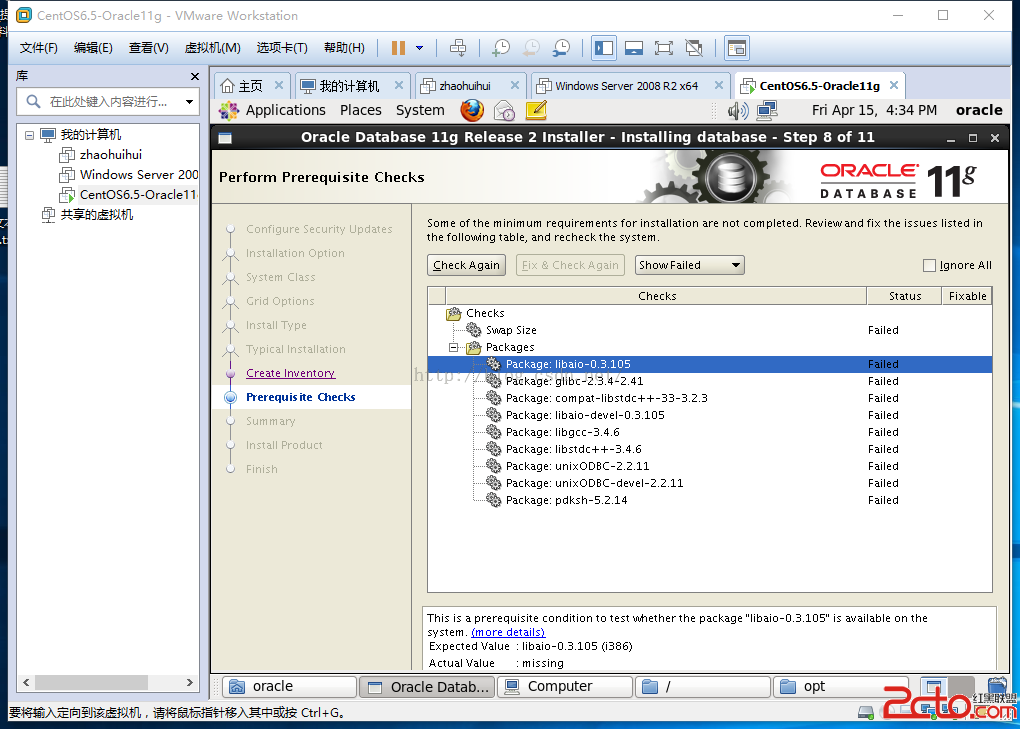The height and width of the screenshot is (729, 1020).
Task: Collapse the 我的计算机 tree node
Action: pos(29,135)
